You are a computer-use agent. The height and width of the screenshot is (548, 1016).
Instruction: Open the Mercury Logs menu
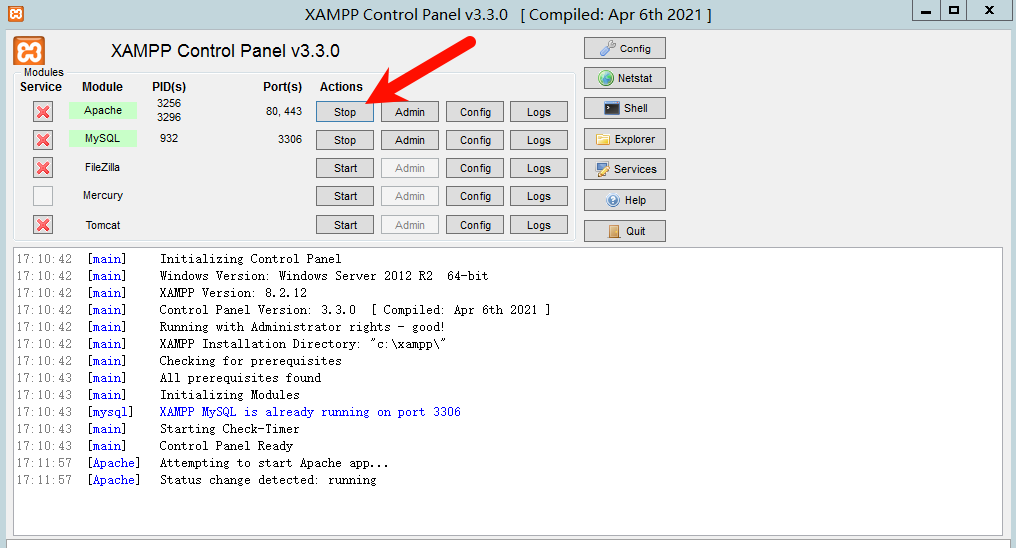coord(538,196)
